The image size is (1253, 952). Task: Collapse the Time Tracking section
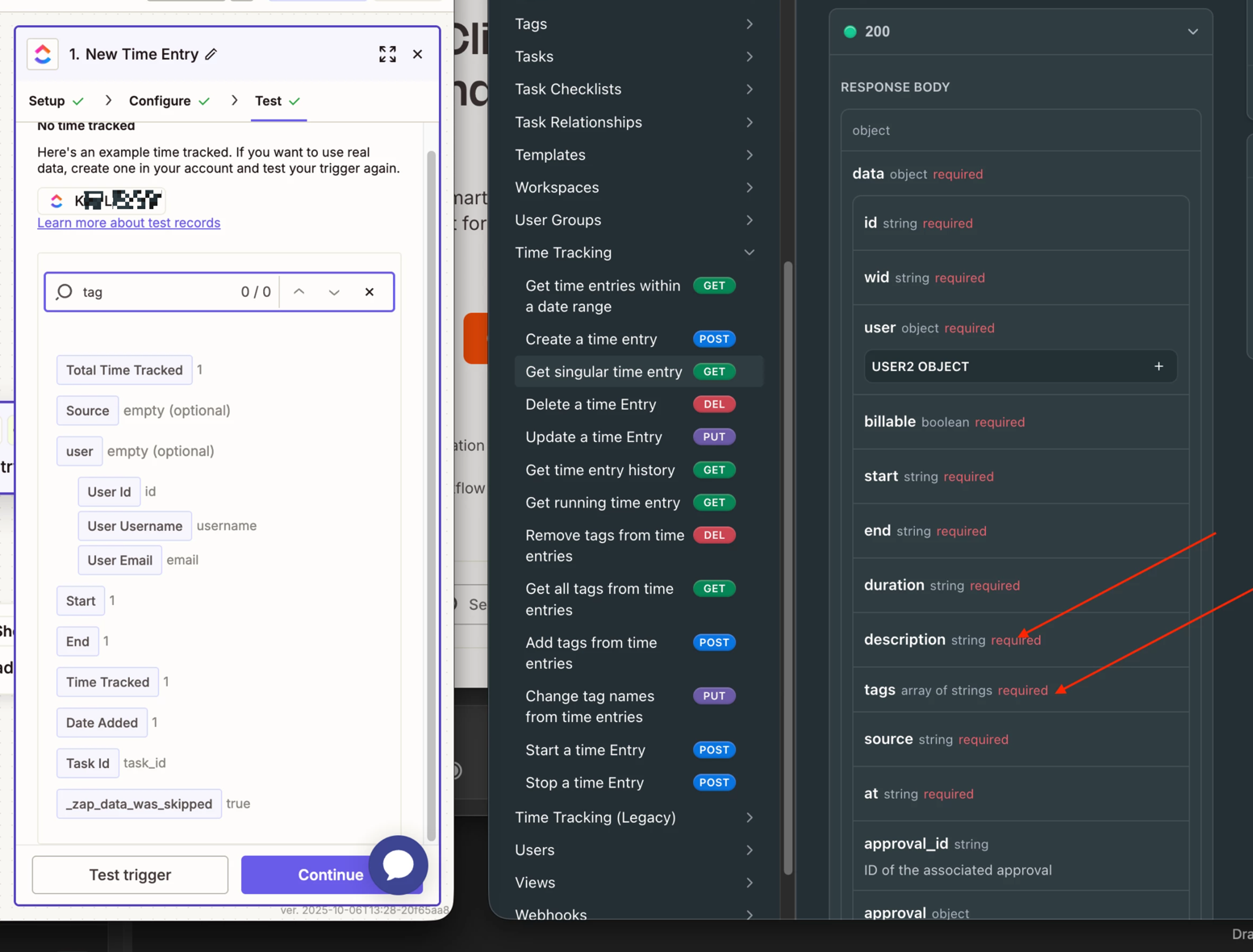click(749, 253)
